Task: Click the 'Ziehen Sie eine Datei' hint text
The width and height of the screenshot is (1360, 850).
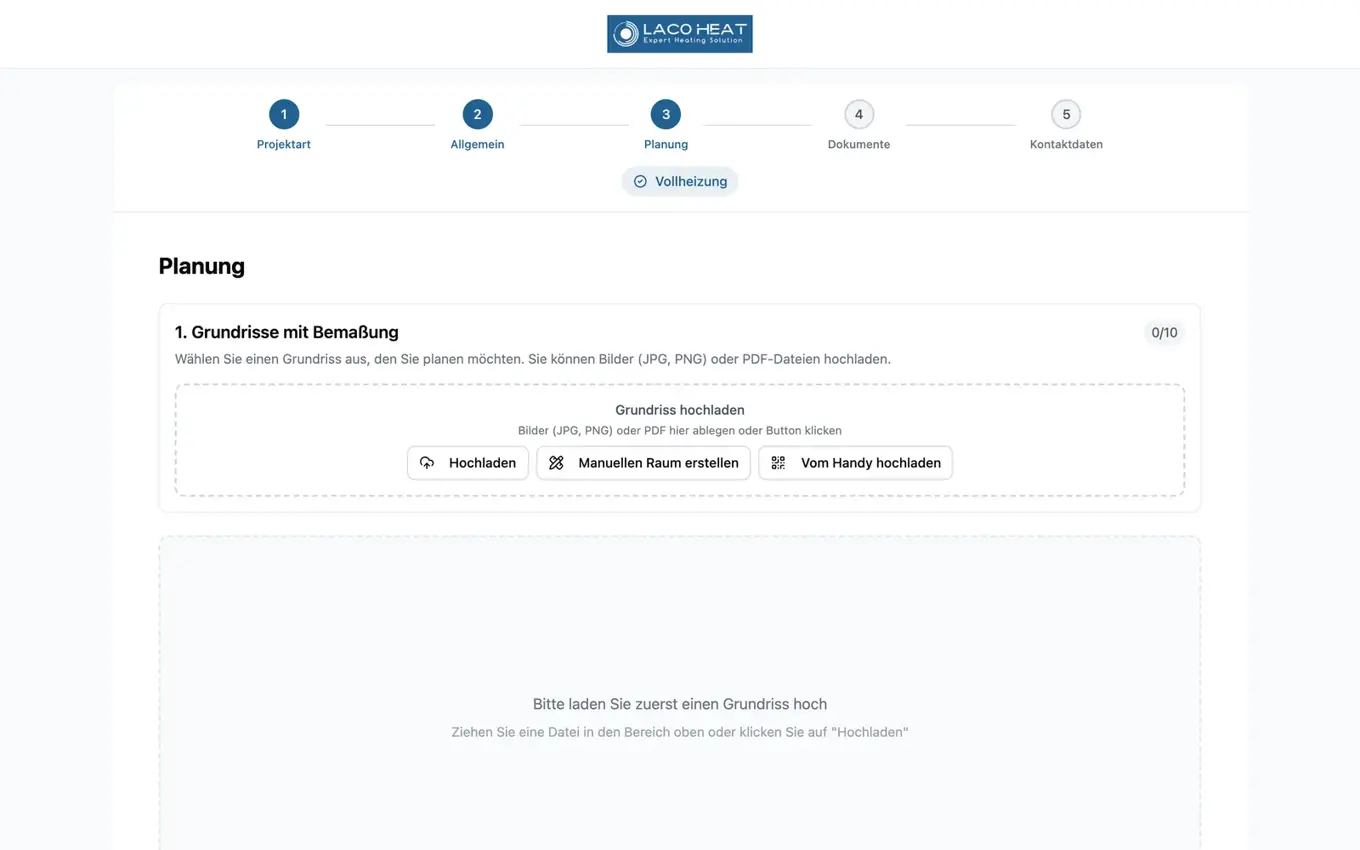Action: pos(680,732)
